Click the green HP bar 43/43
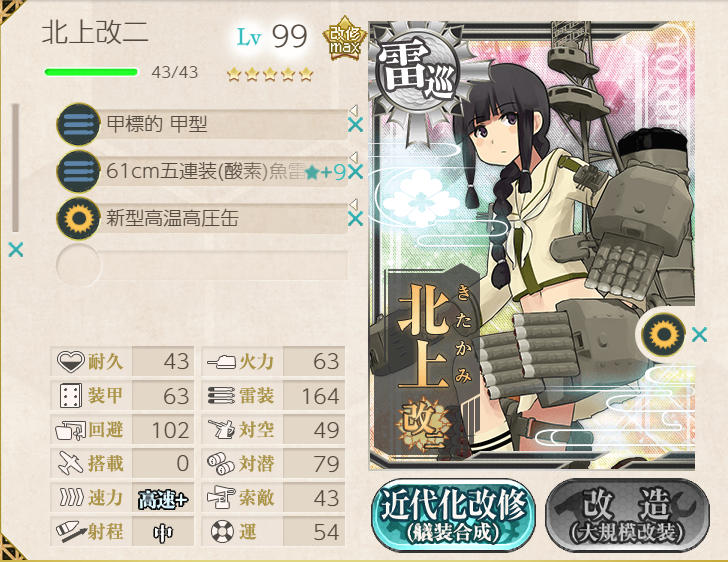 click(91, 72)
